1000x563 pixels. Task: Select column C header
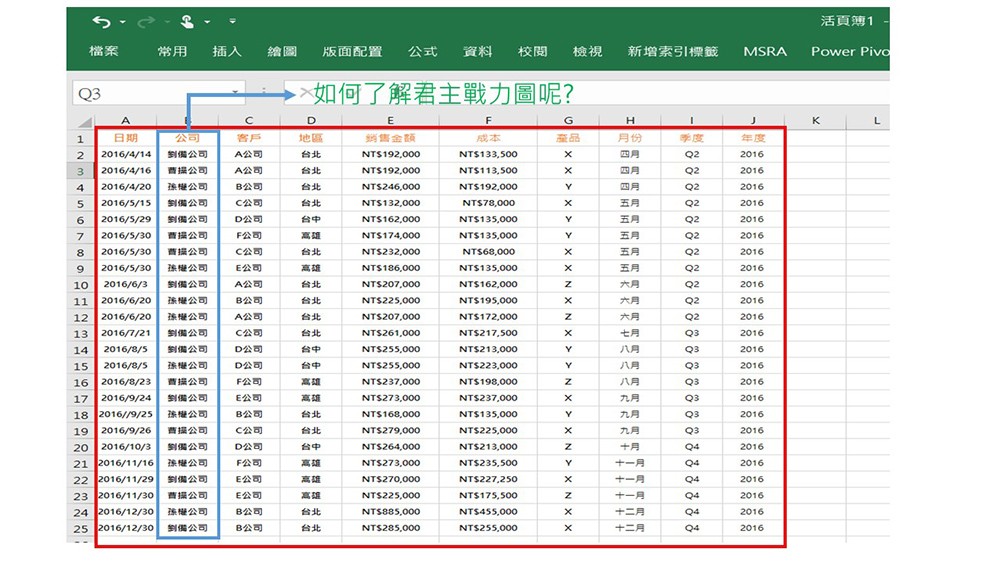click(249, 120)
